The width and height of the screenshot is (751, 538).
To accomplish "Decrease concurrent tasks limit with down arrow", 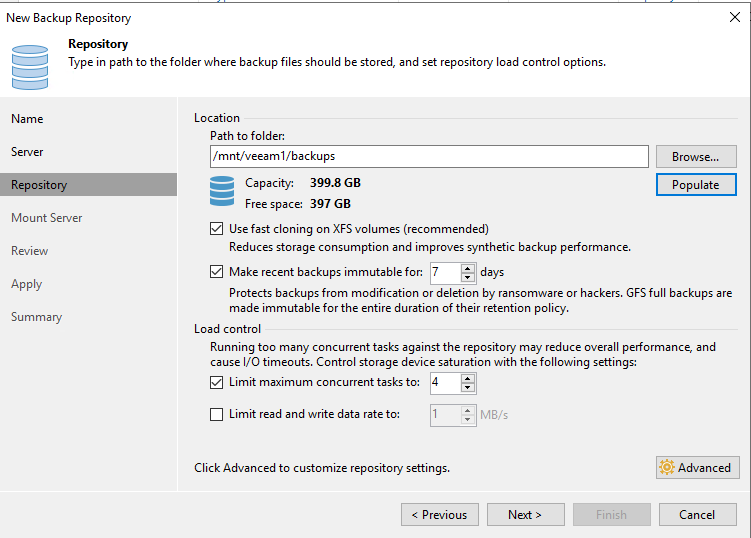I will coord(468,388).
